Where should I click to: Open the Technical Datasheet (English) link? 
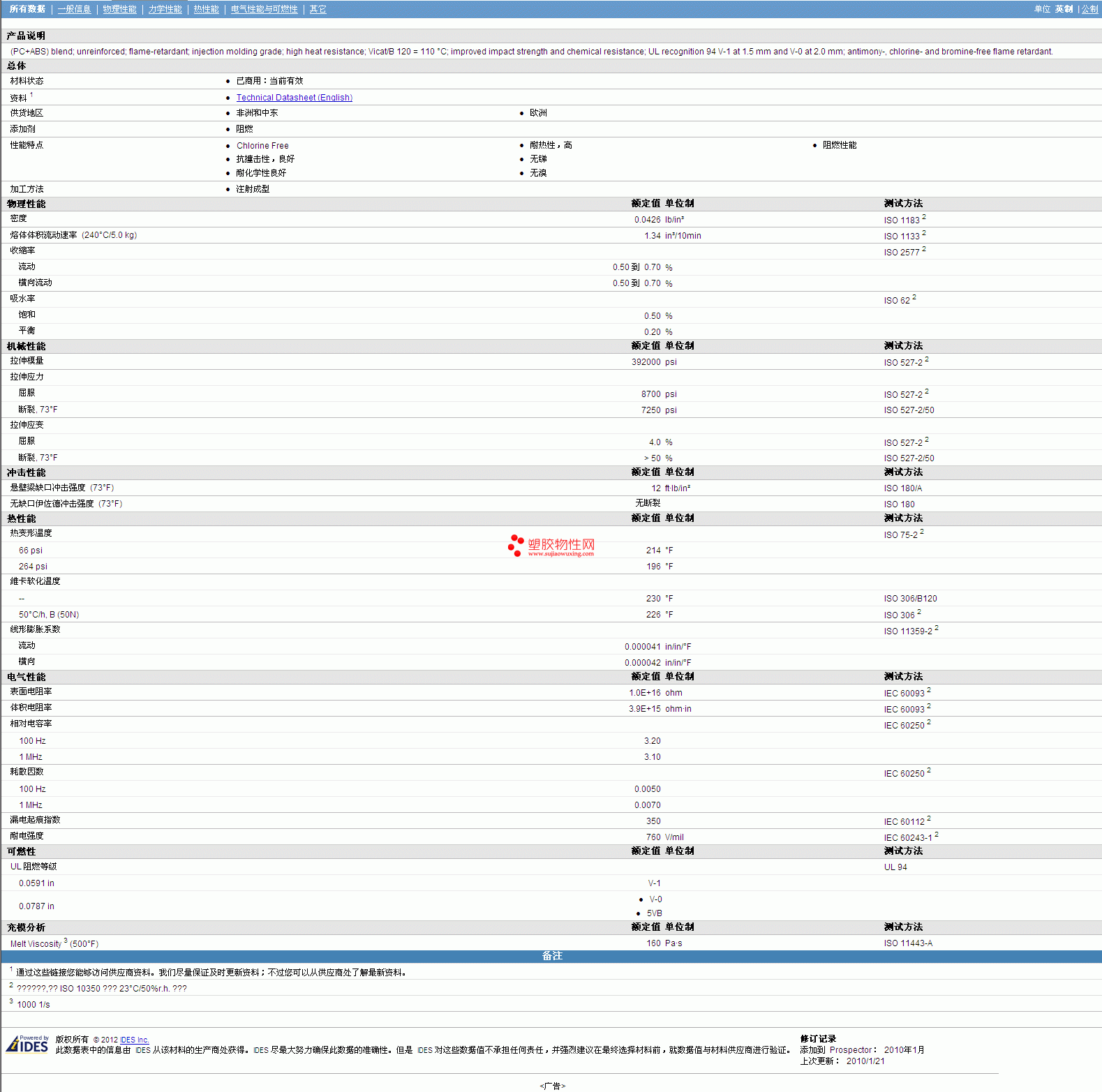point(294,98)
